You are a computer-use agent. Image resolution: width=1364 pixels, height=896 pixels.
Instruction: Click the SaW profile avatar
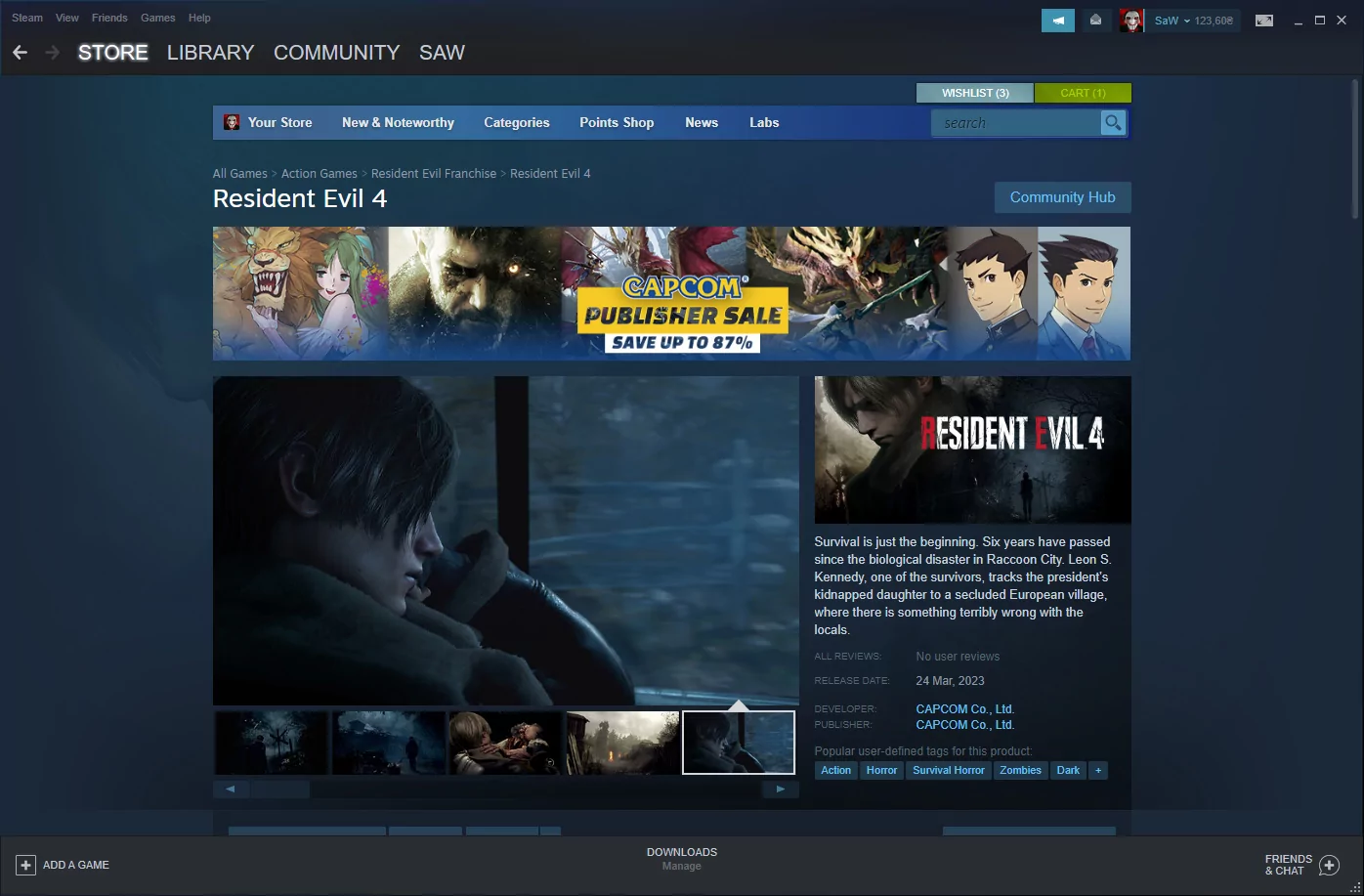click(1131, 21)
